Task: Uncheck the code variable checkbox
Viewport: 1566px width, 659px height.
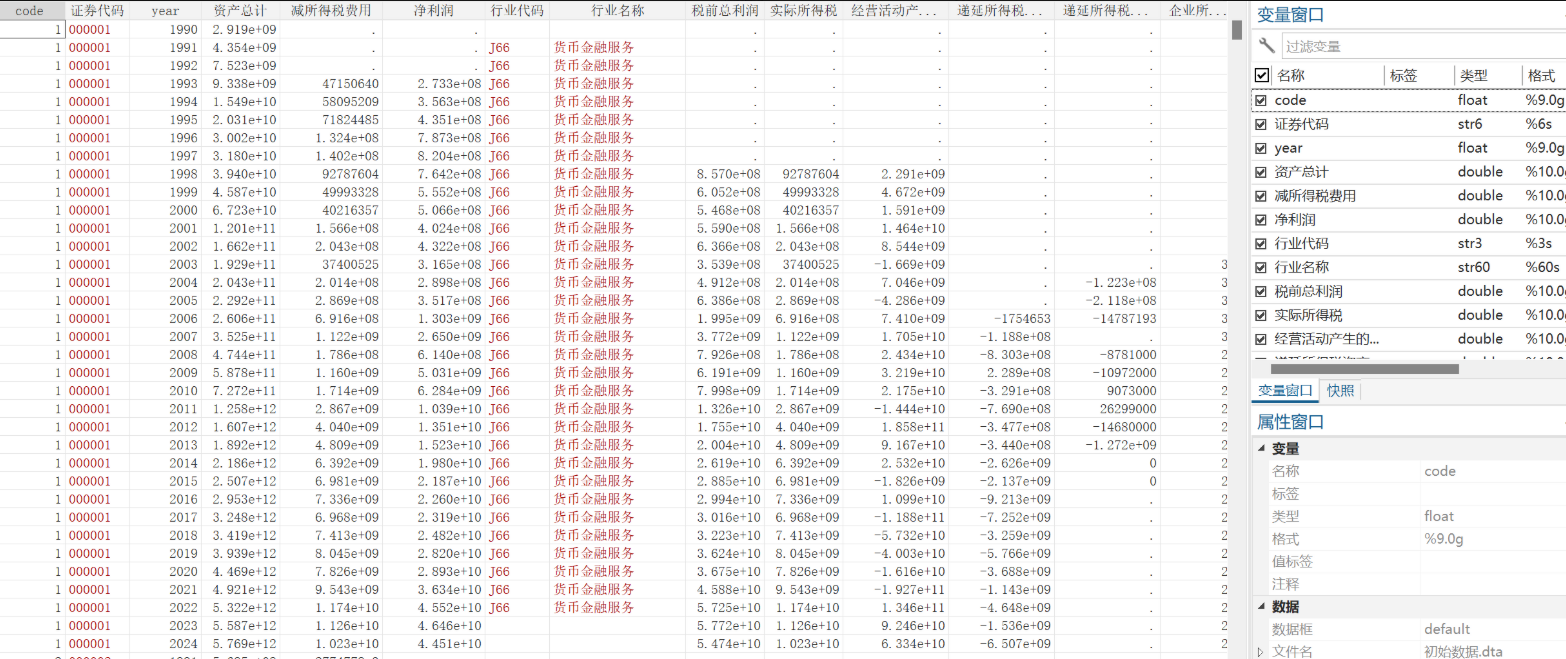Action: tap(1261, 100)
